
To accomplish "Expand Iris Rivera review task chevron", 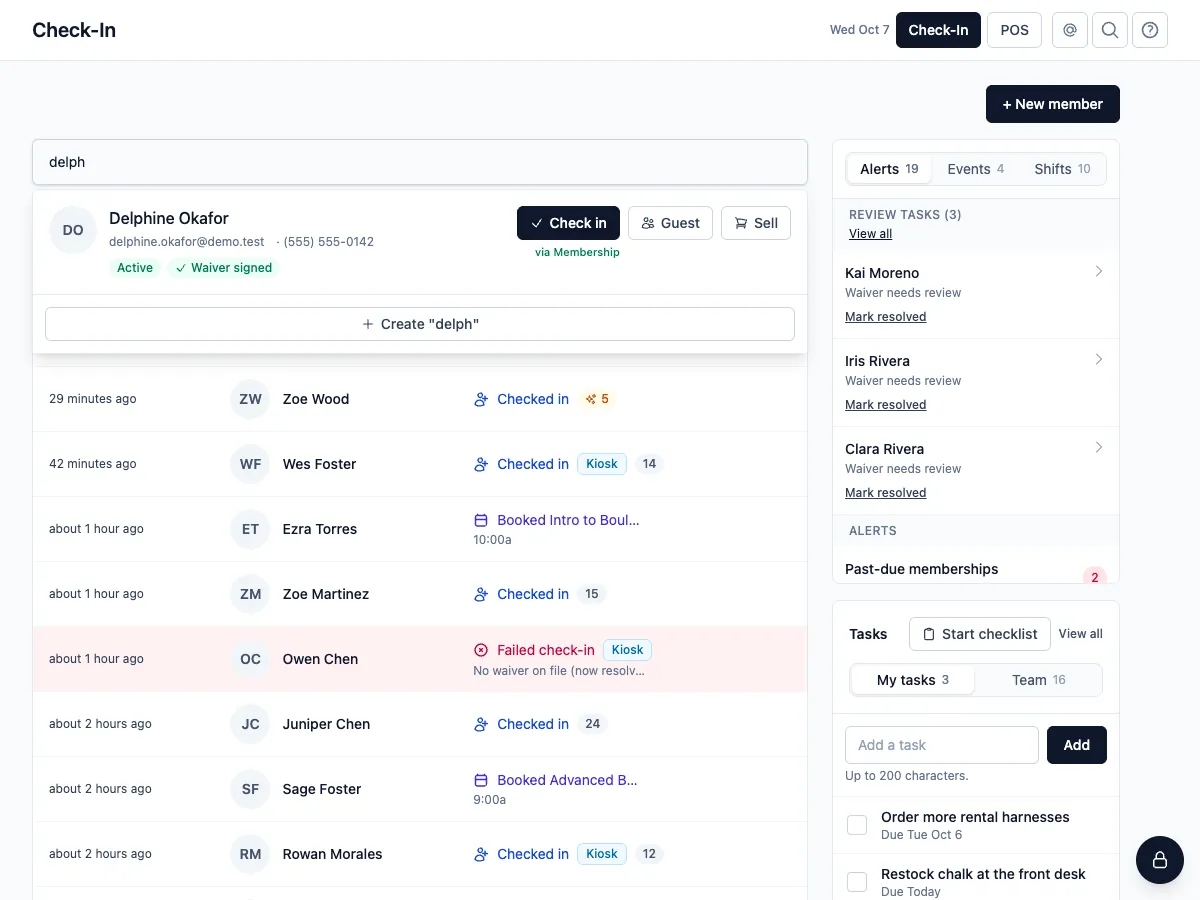I will [x=1098, y=360].
